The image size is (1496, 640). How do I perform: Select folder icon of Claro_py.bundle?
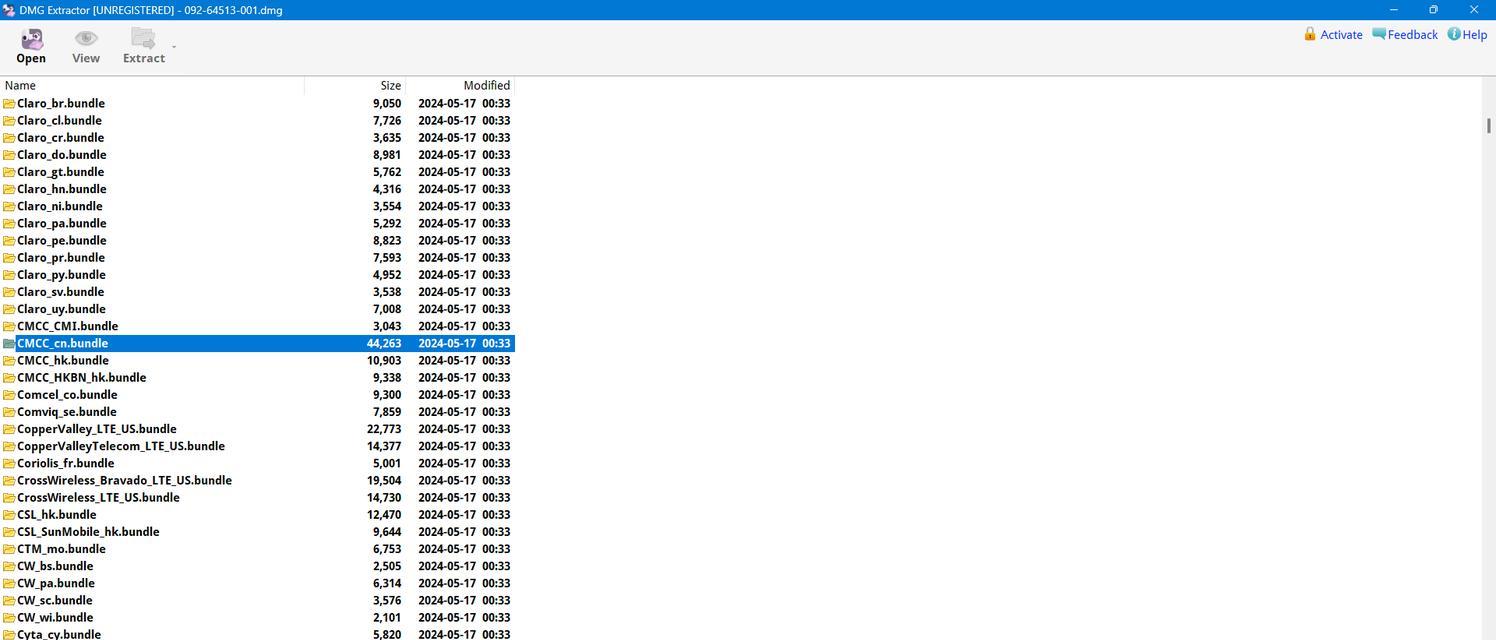click(x=9, y=274)
